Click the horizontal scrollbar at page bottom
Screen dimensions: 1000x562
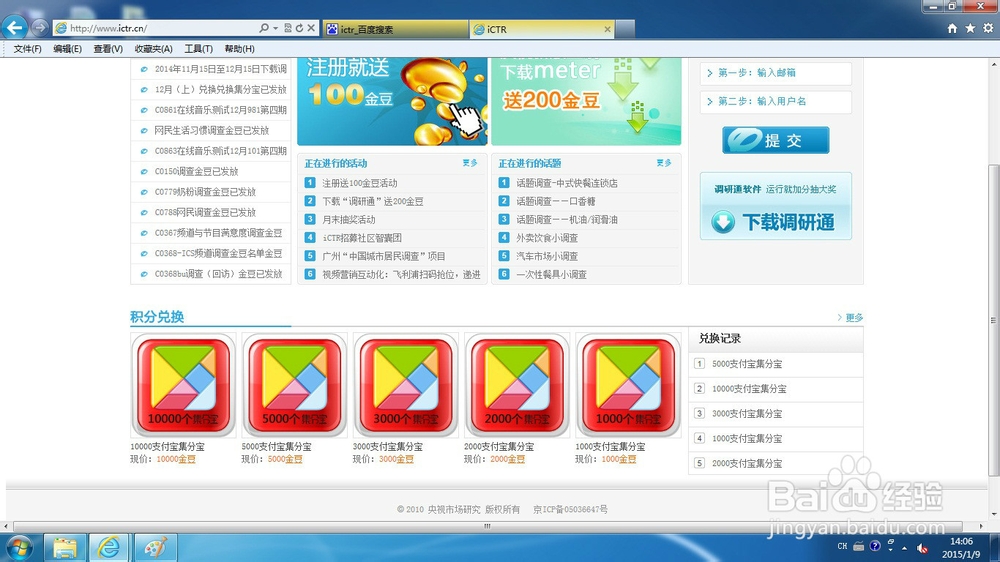click(x=487, y=526)
